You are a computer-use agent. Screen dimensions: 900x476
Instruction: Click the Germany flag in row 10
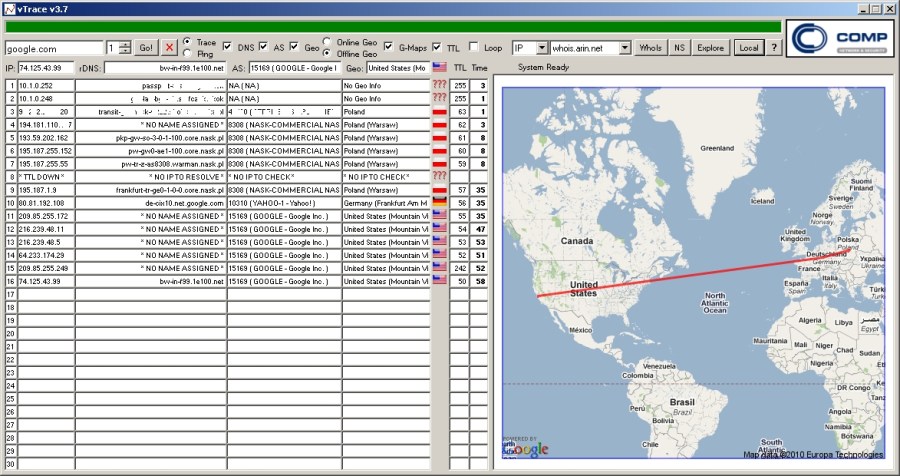tap(440, 203)
